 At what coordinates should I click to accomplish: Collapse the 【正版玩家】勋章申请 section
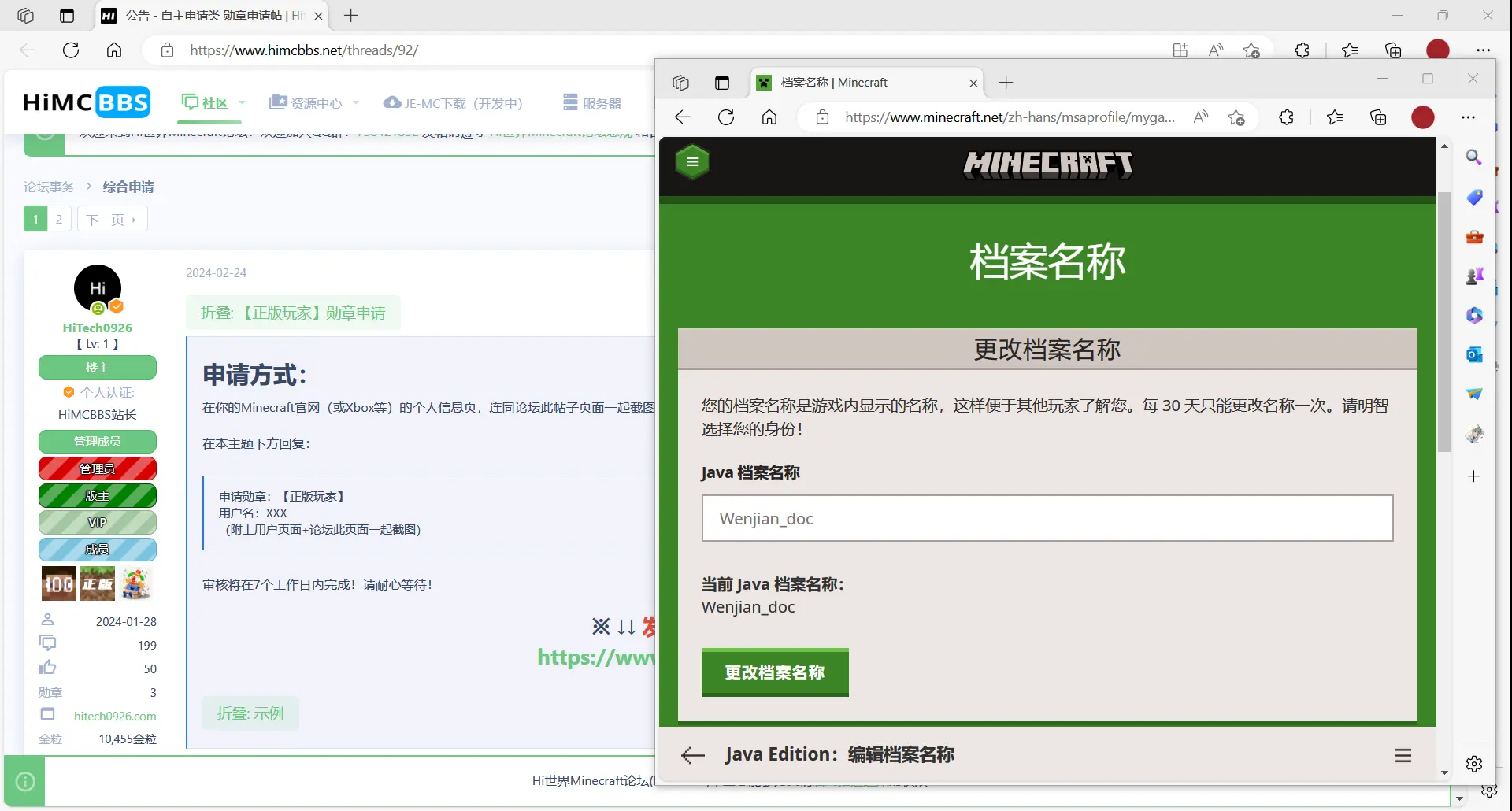tap(293, 313)
